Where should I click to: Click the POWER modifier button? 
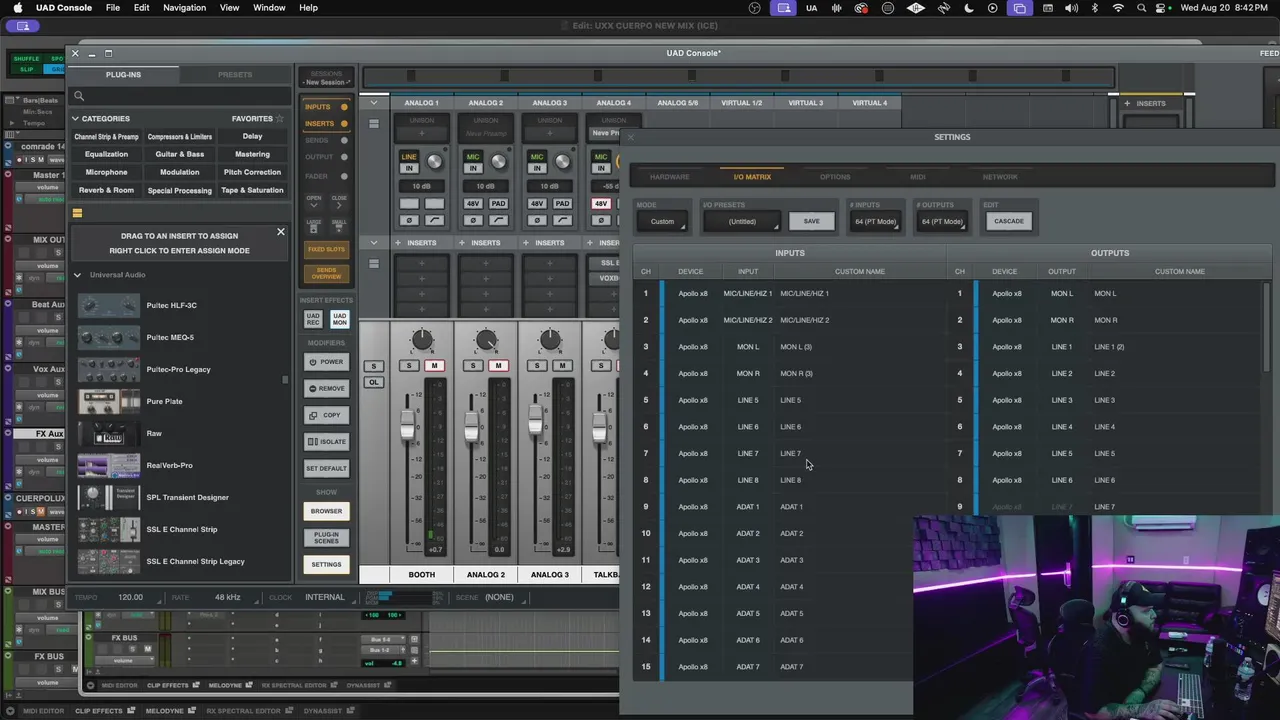point(326,362)
